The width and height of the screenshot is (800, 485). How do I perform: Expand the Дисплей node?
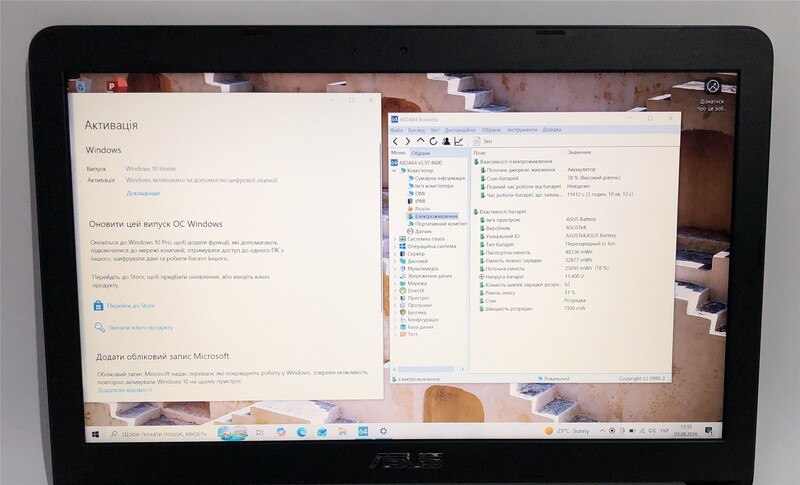pos(394,261)
